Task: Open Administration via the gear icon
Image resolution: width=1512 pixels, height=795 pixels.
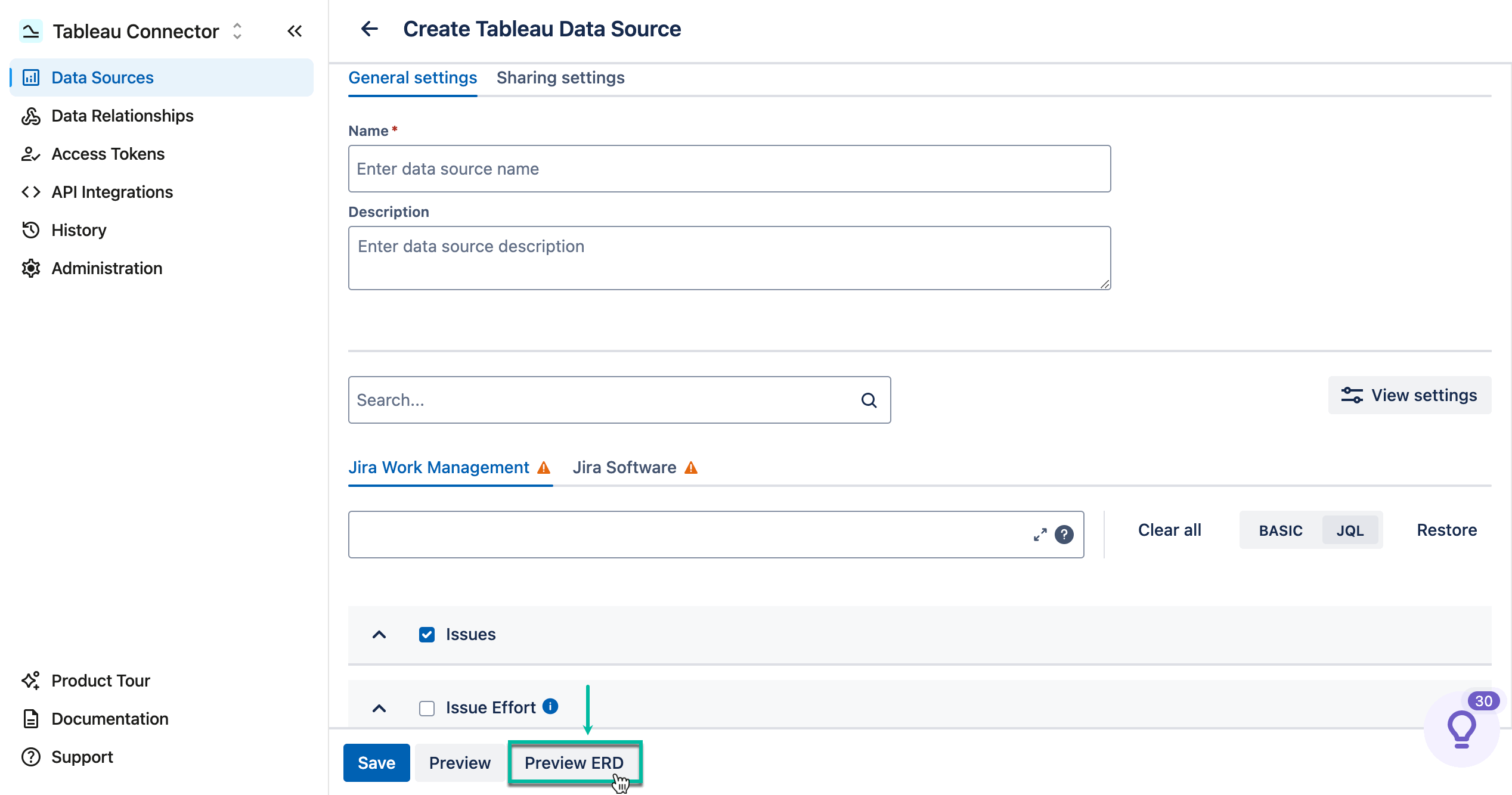Action: coord(107,268)
